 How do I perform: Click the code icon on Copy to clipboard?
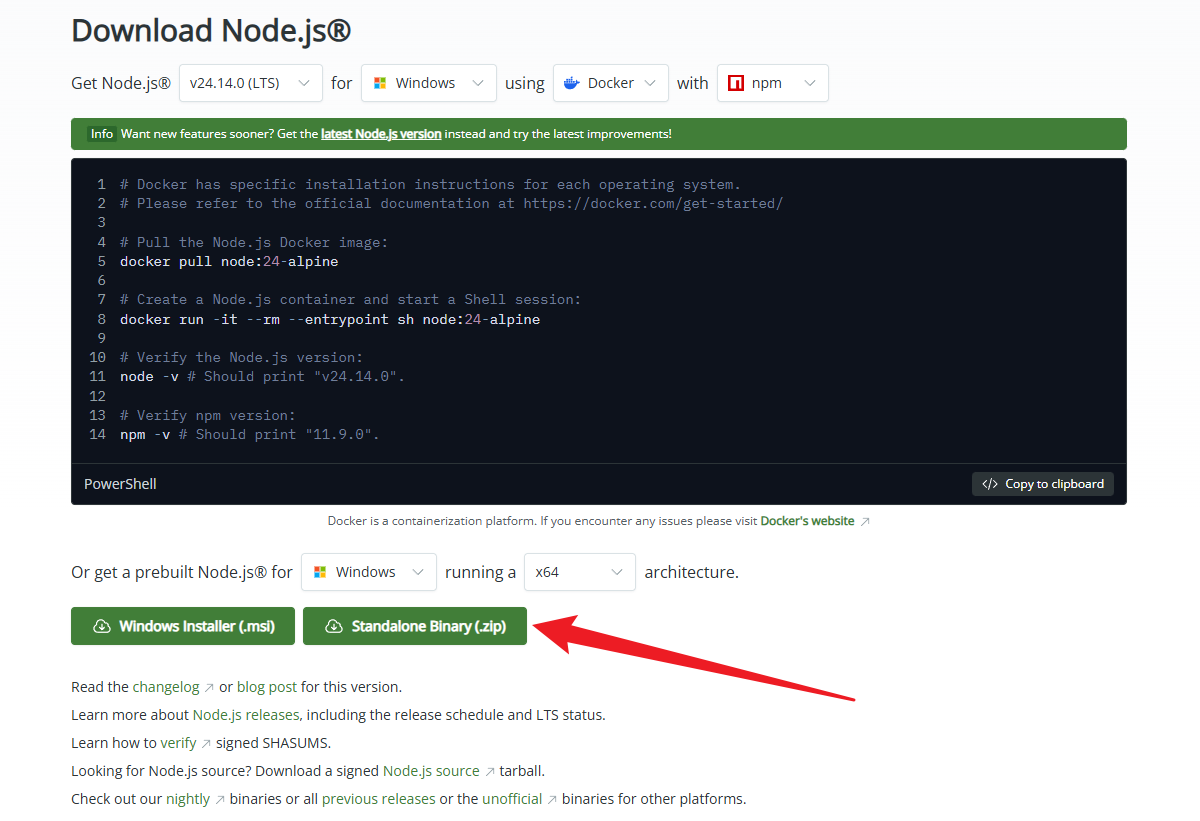[990, 484]
